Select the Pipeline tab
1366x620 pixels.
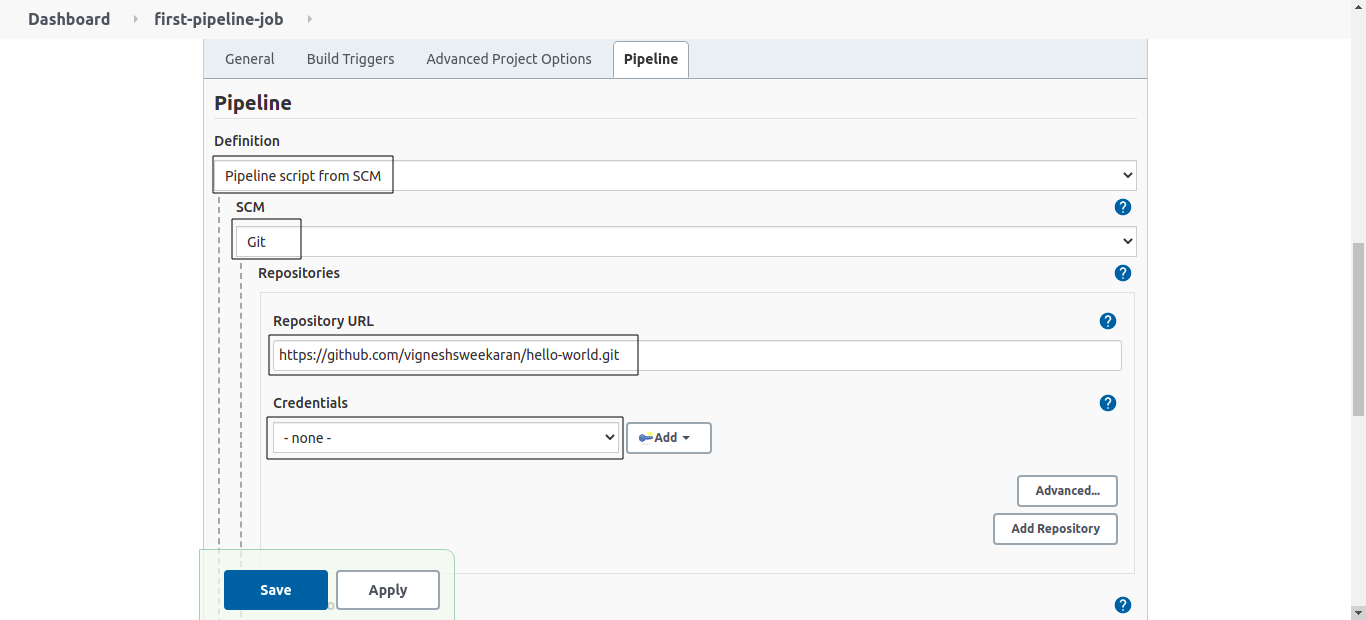click(651, 59)
